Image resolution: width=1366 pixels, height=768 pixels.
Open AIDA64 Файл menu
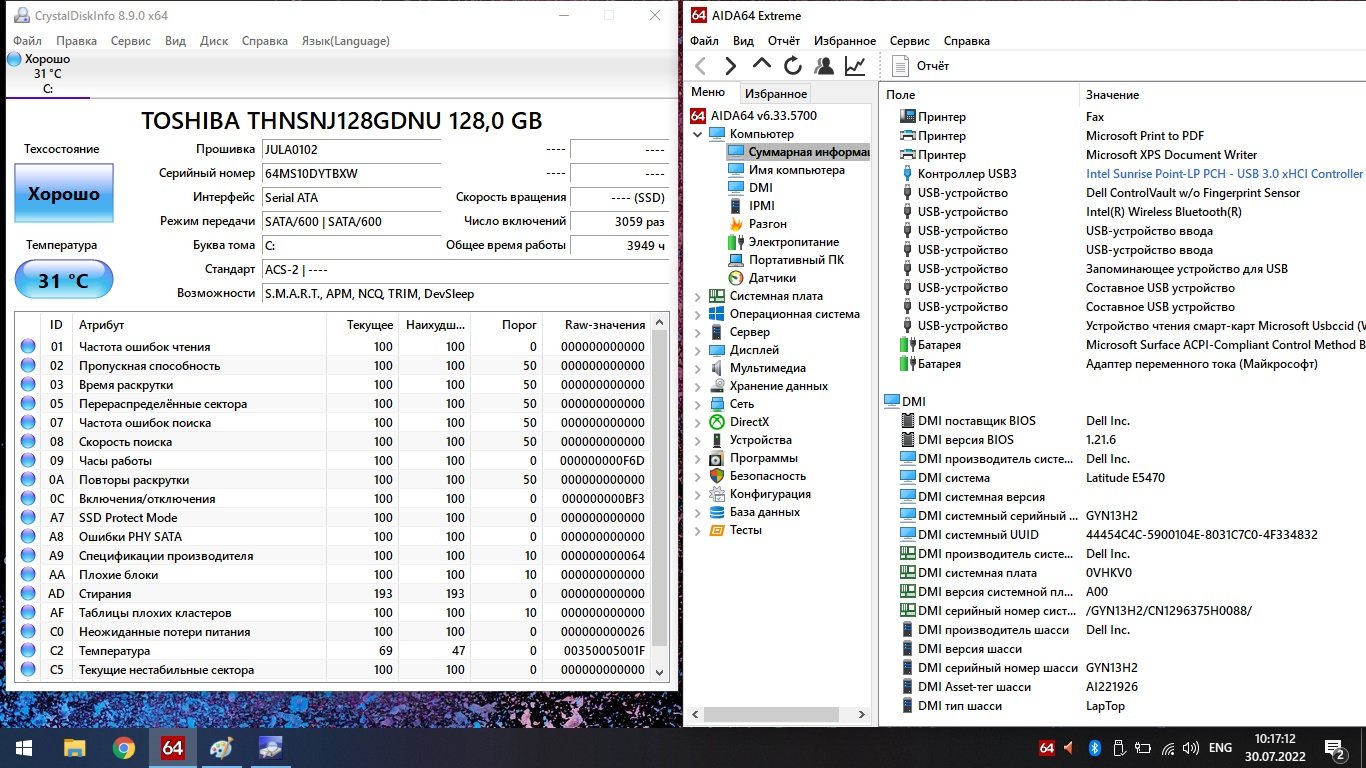[x=704, y=41]
